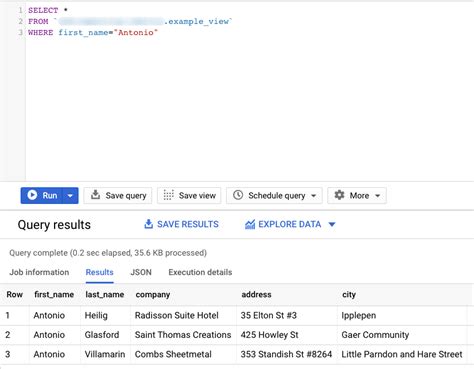Click the gear icon beside More
474x369 pixels.
click(339, 195)
